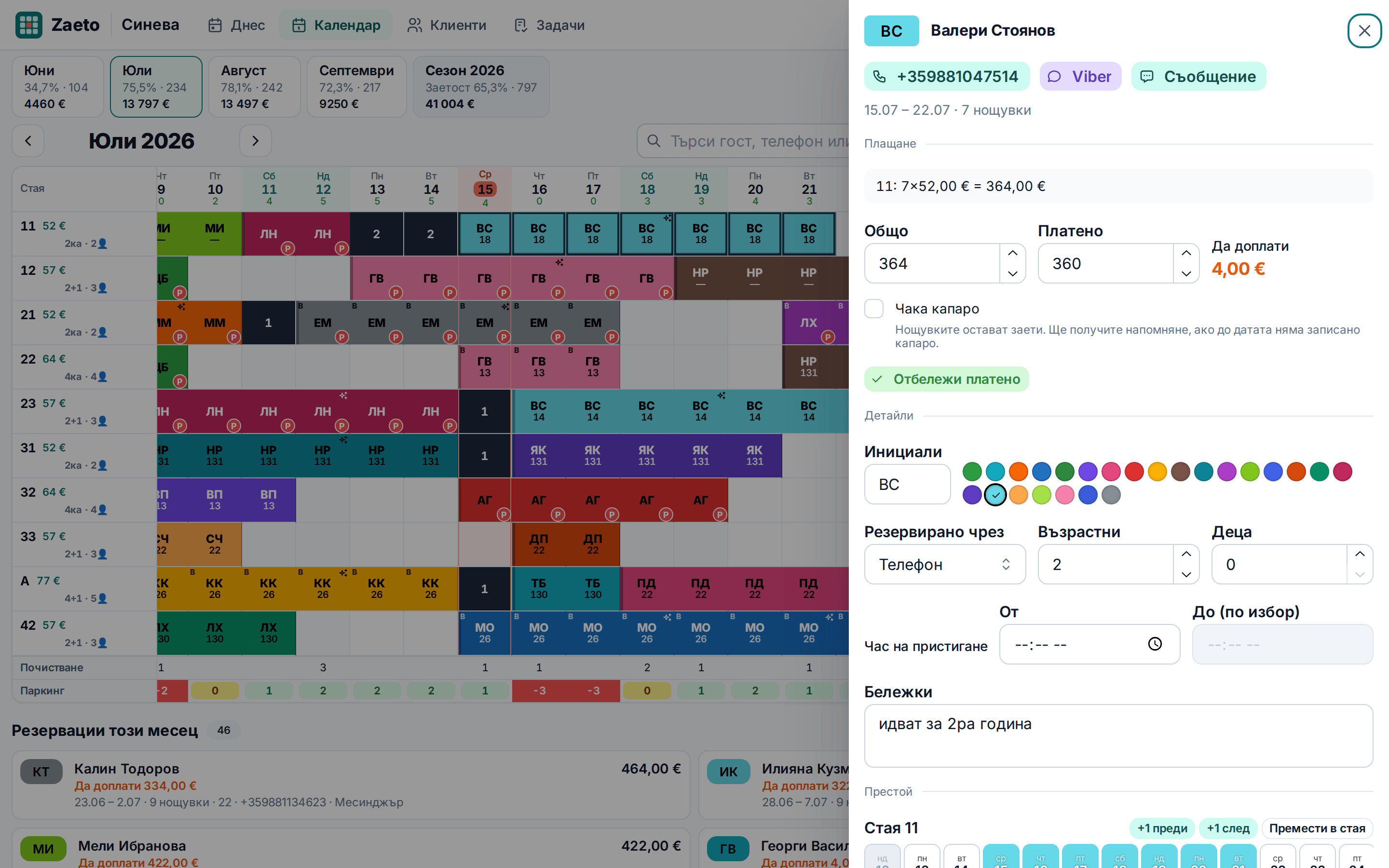The height and width of the screenshot is (868, 1389).
Task: Click Премести в стая button
Action: 1317,828
